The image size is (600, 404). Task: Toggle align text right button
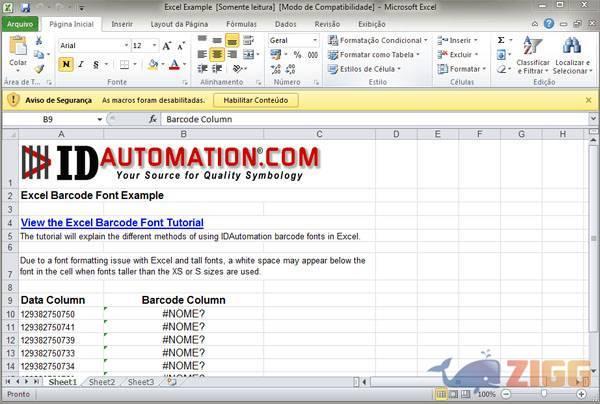(x=232, y=55)
